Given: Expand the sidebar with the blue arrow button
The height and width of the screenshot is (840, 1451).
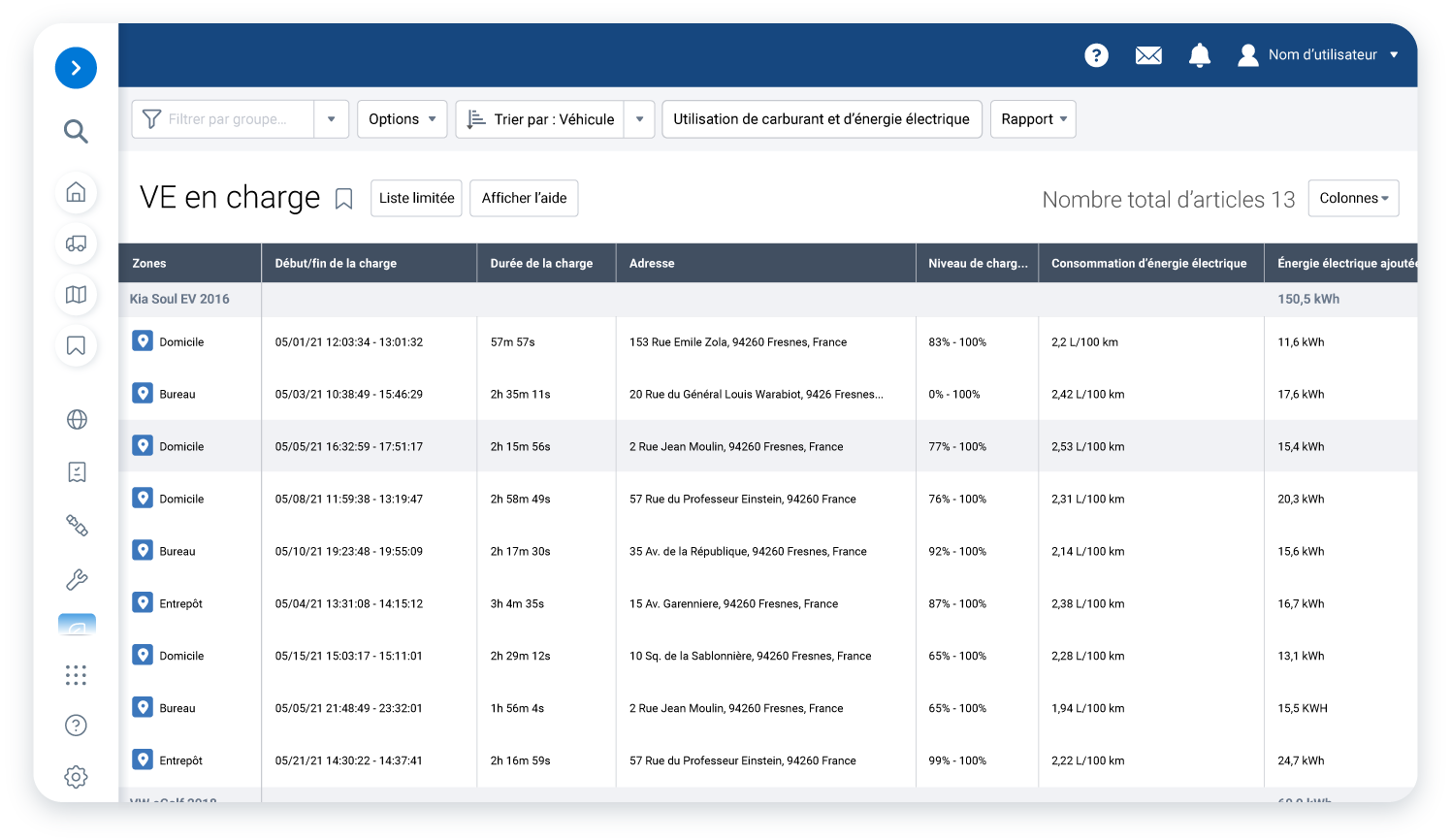Looking at the screenshot, I should (x=76, y=68).
